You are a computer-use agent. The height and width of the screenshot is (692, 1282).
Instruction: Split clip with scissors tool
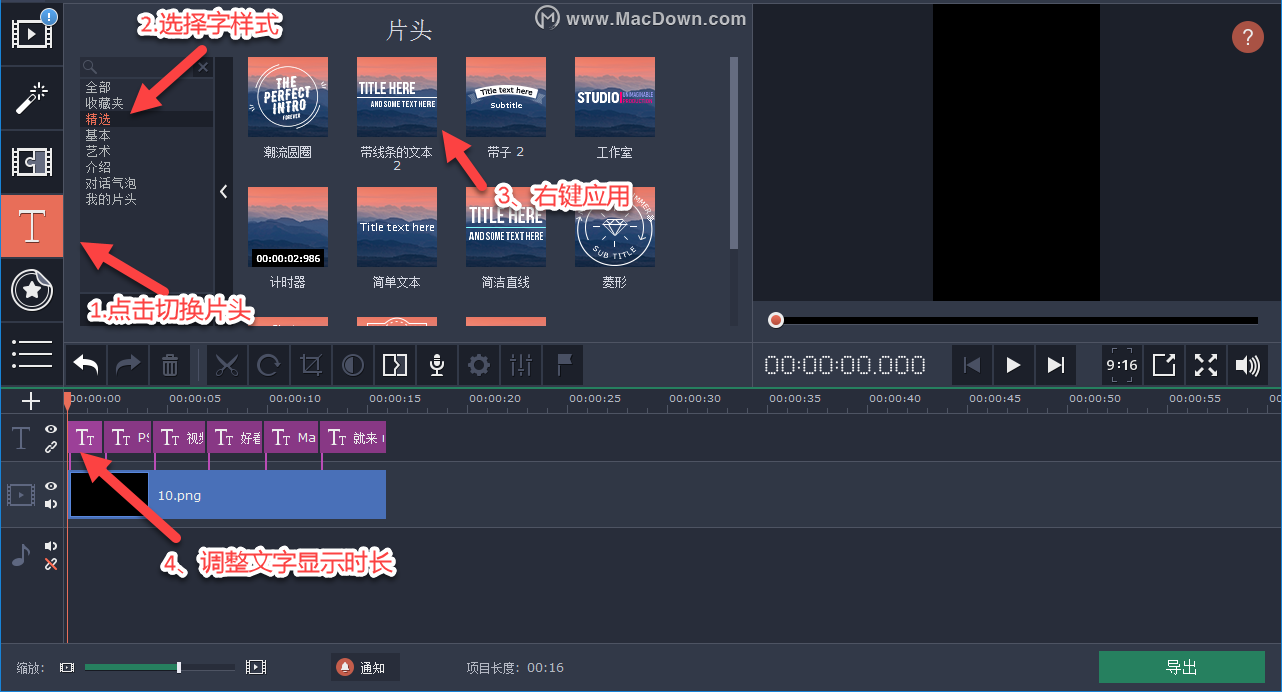(227, 366)
